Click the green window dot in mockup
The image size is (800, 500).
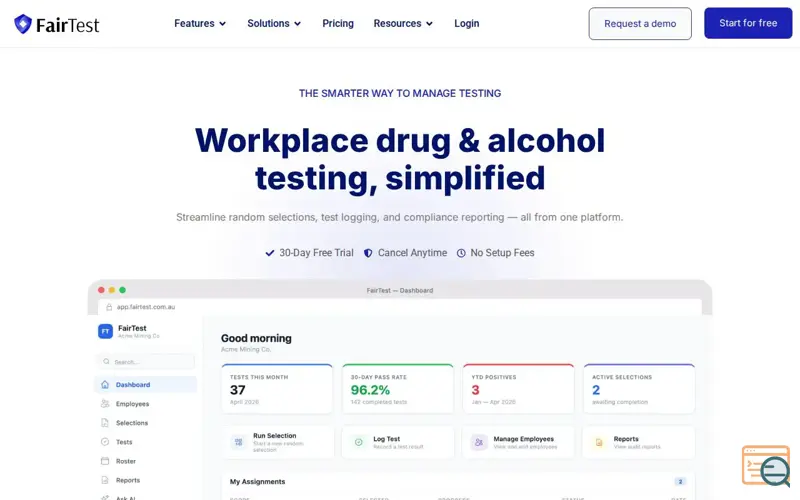[122, 290]
